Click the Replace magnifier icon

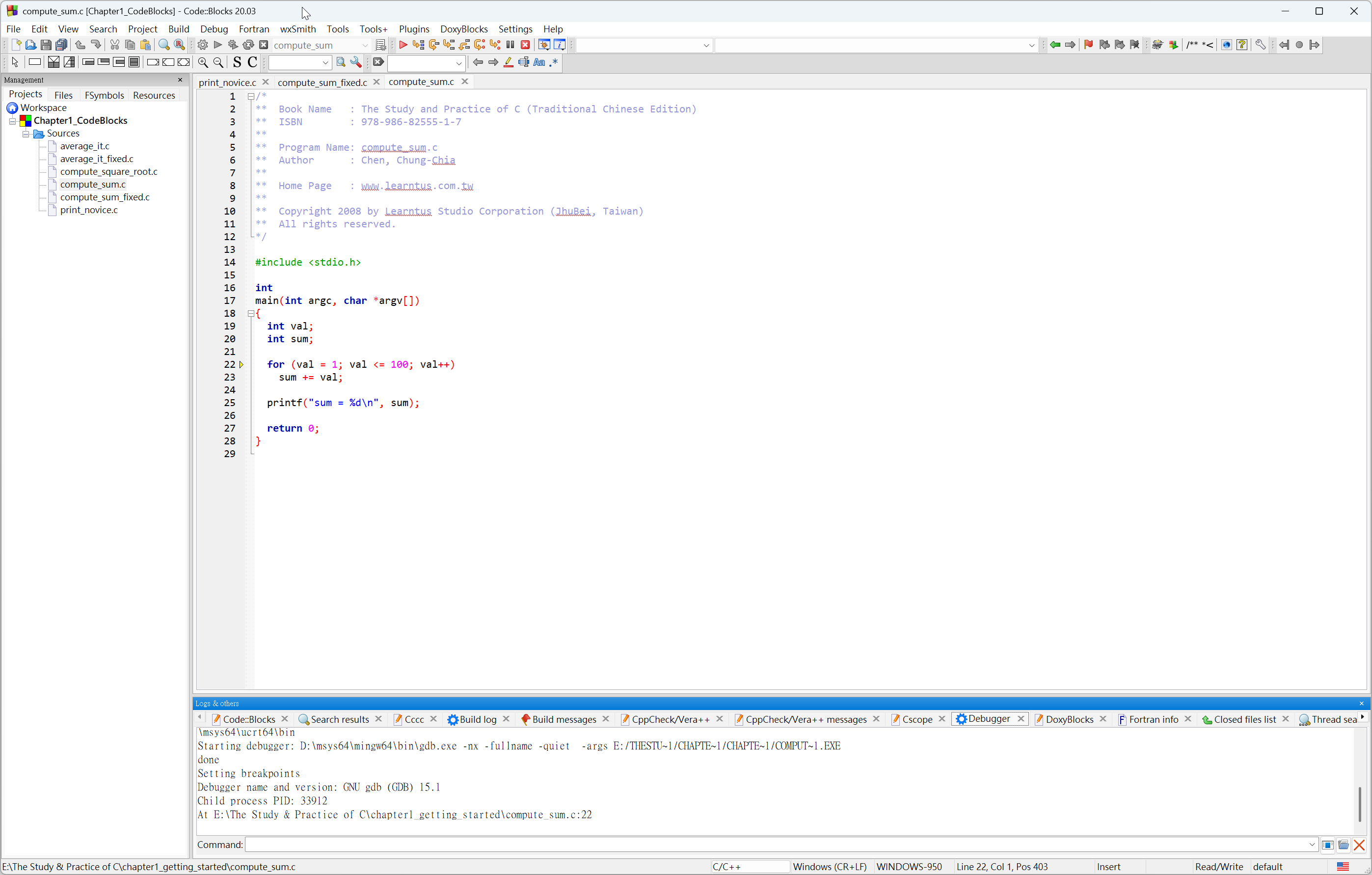[180, 45]
